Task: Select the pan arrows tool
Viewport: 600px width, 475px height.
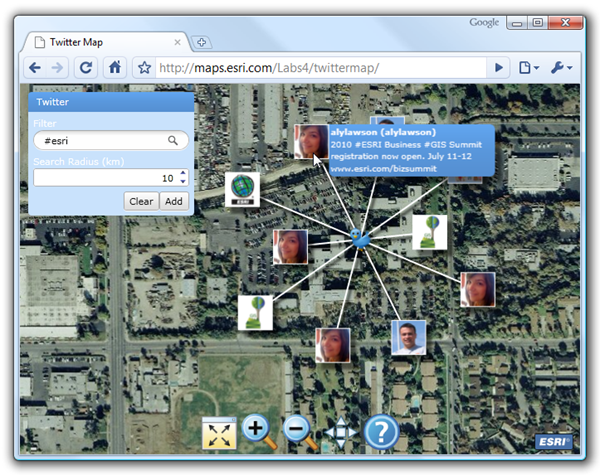Action: (x=341, y=433)
